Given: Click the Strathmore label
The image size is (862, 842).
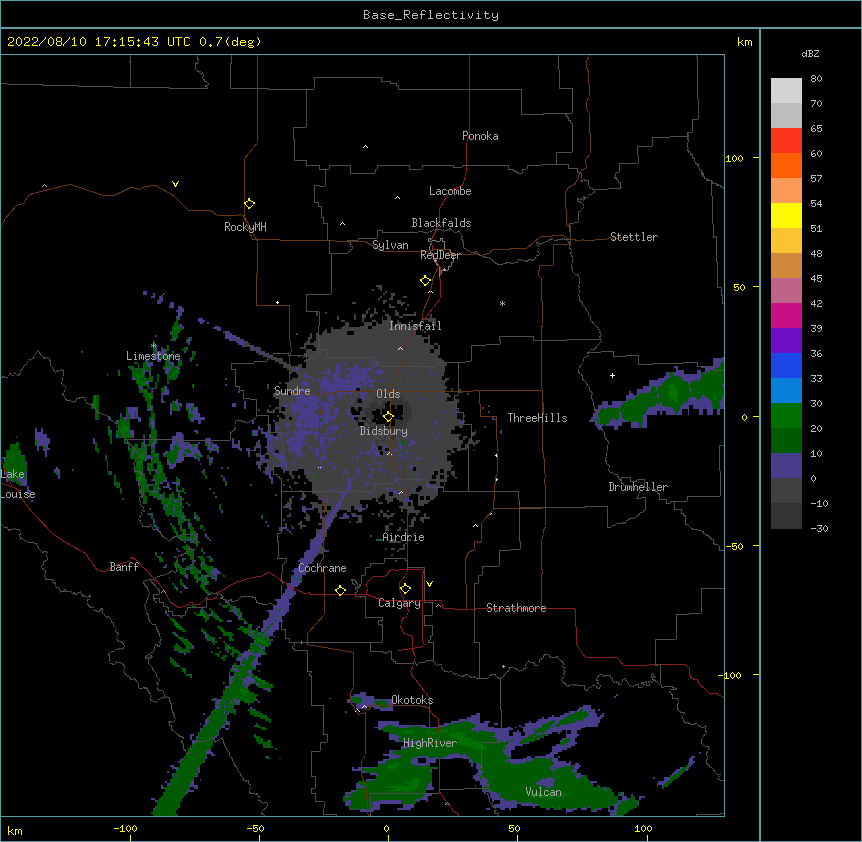Looking at the screenshot, I should (516, 608).
